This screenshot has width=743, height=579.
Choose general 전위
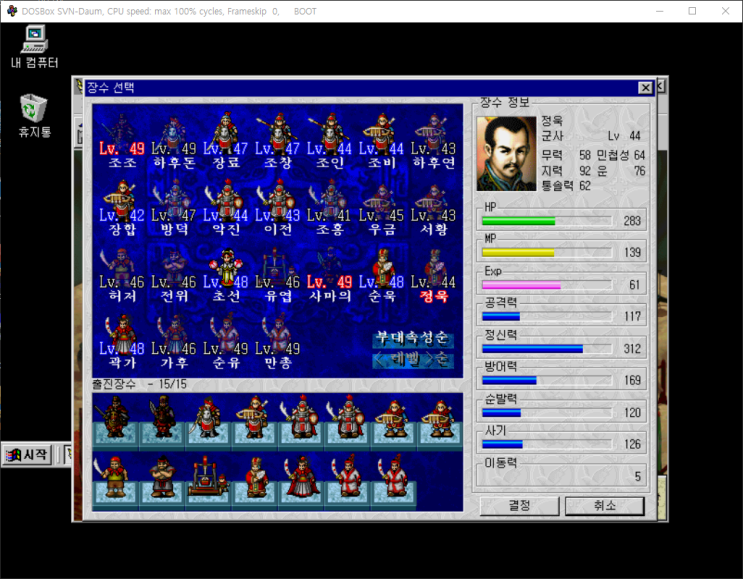pos(174,274)
